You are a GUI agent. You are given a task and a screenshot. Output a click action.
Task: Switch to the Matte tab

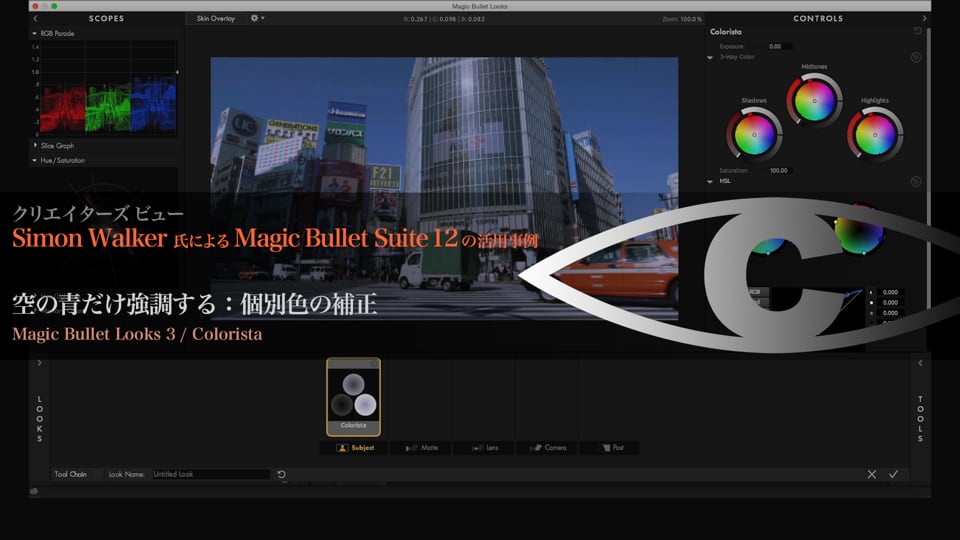point(421,448)
